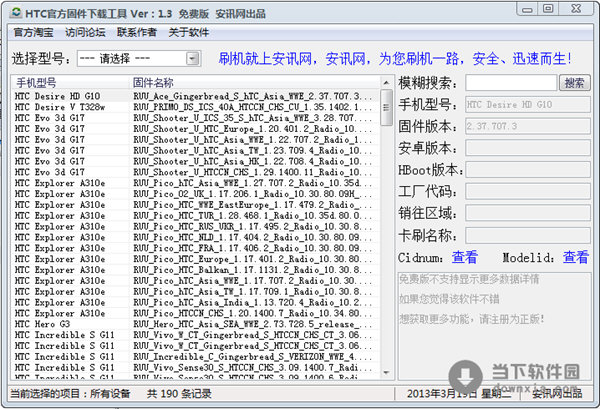Minimize the window
Viewport: 600px width, 409px height.
(x=527, y=9)
